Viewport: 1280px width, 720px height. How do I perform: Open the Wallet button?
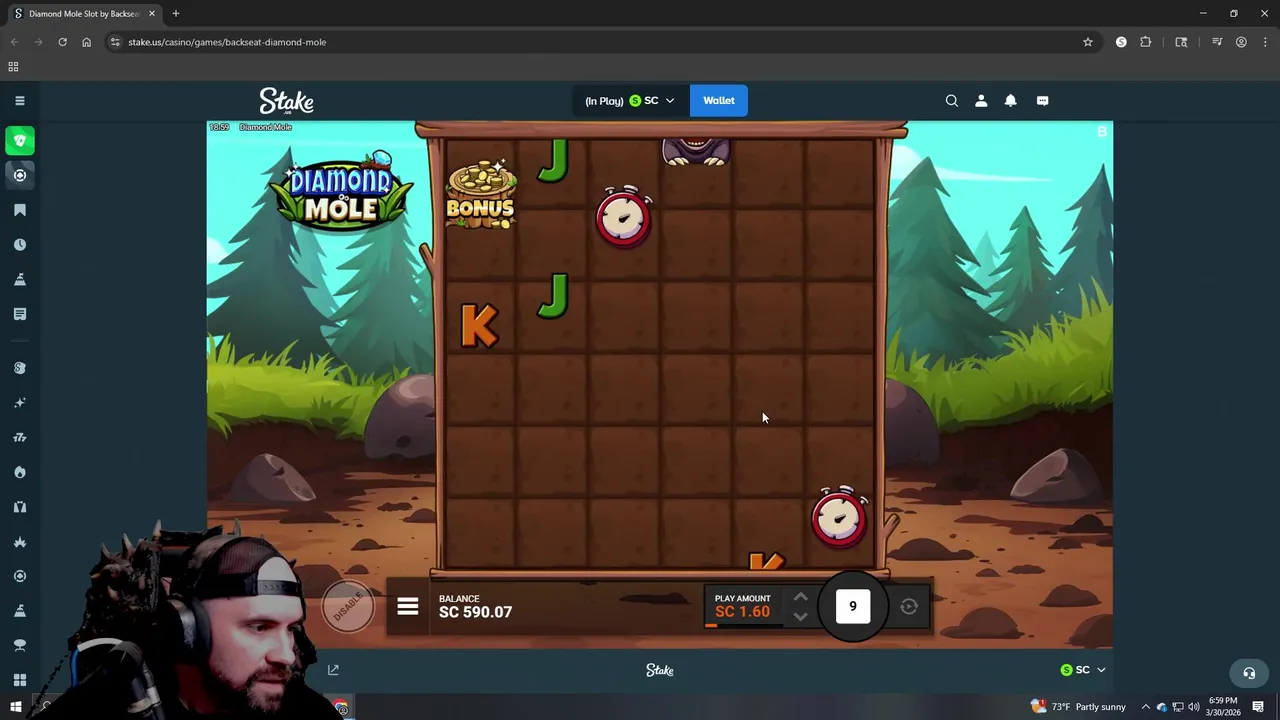pyautogui.click(x=718, y=100)
